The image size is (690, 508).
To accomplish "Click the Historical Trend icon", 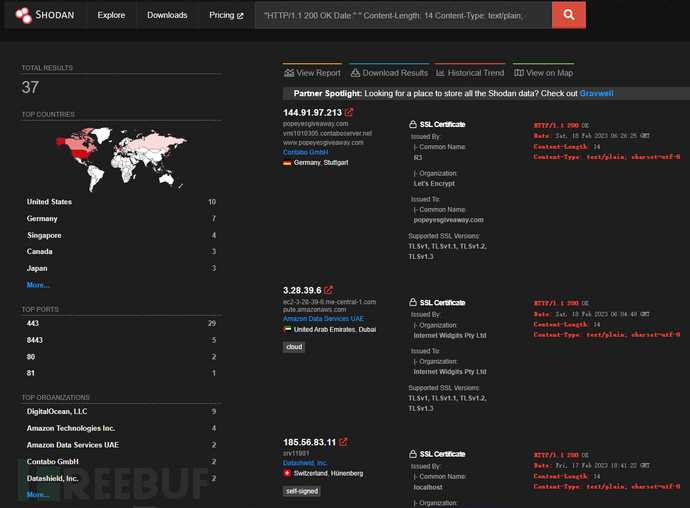I will (440, 72).
